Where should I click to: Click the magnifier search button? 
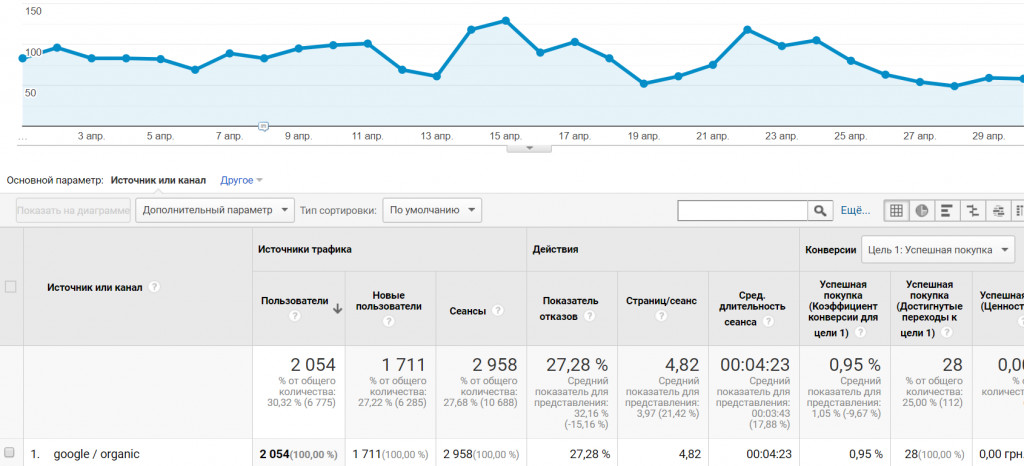point(821,210)
